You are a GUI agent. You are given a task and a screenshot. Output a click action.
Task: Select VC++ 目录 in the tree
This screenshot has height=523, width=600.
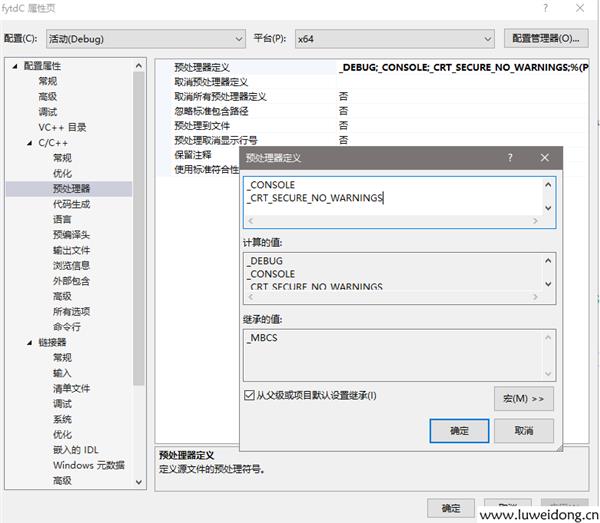point(62,127)
